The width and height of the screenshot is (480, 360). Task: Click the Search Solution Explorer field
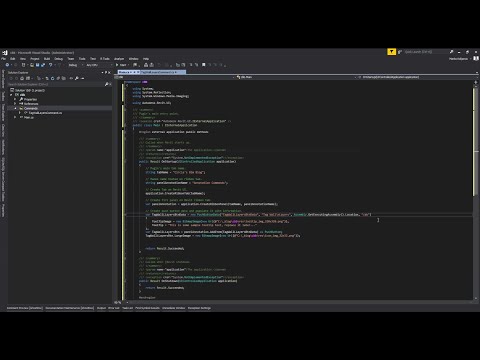[56, 84]
